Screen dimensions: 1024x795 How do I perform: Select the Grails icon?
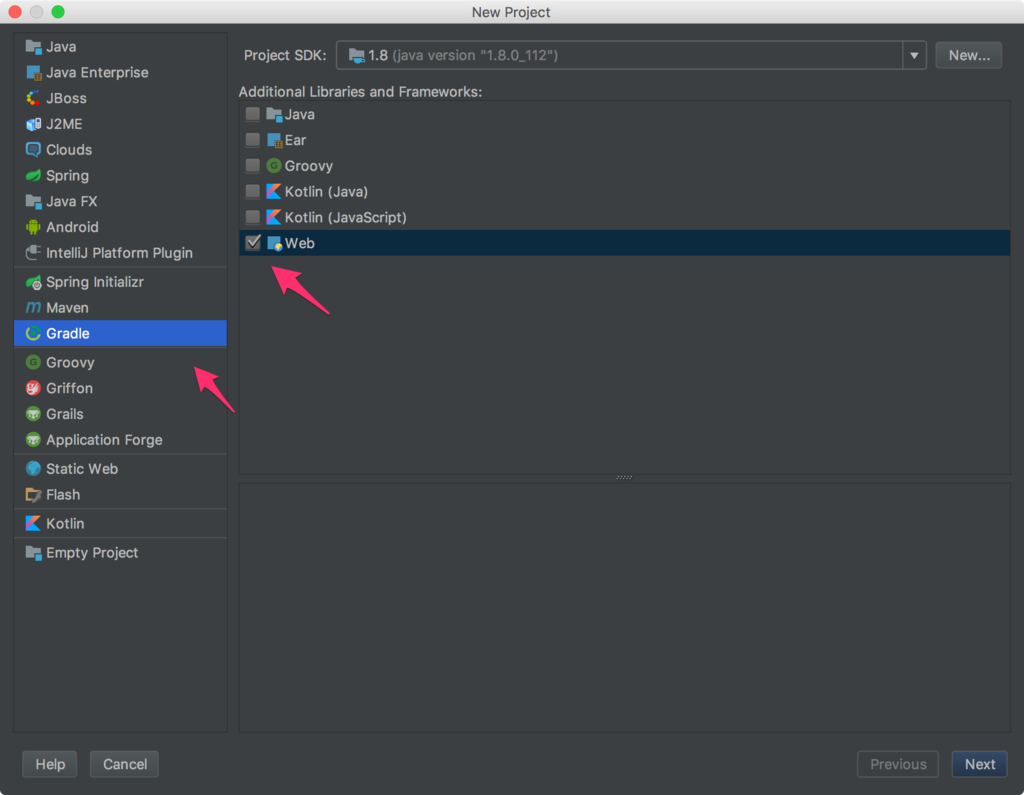click(33, 414)
